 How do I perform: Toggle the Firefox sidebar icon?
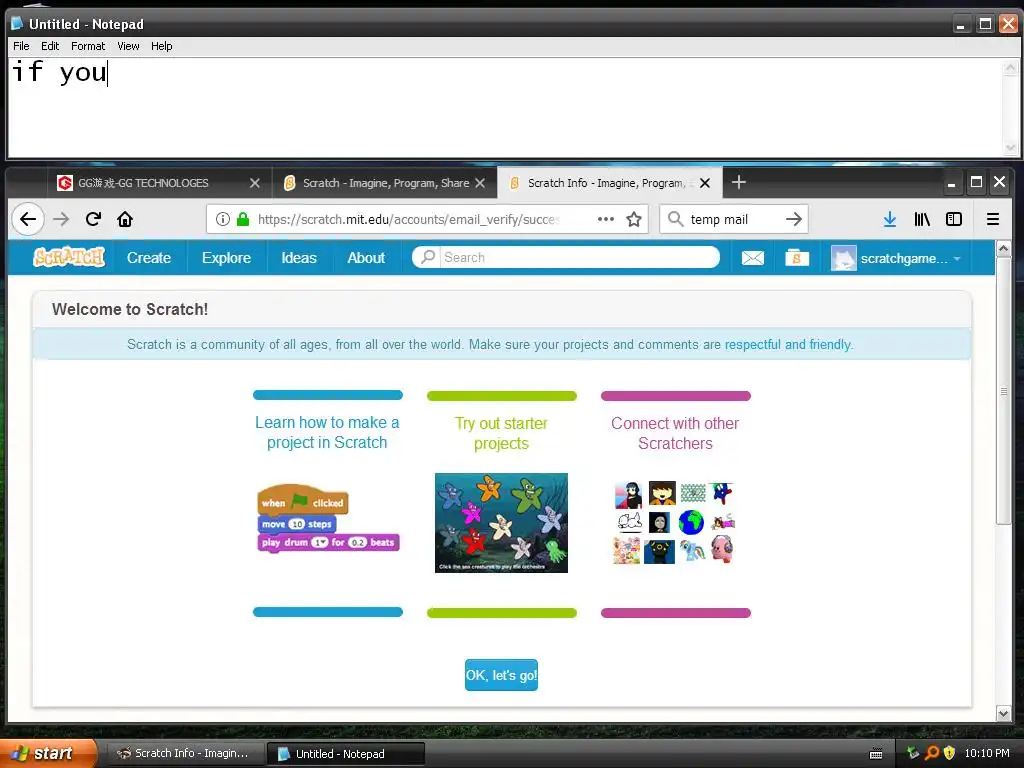[954, 219]
